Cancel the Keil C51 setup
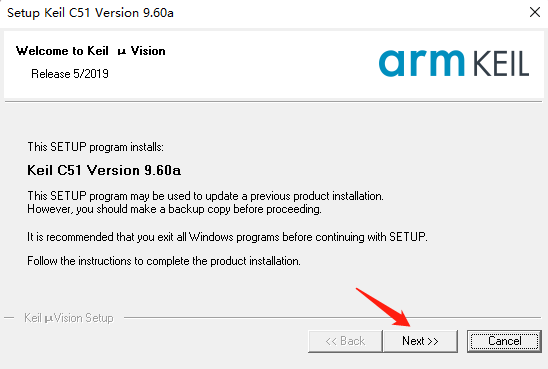 click(x=504, y=341)
